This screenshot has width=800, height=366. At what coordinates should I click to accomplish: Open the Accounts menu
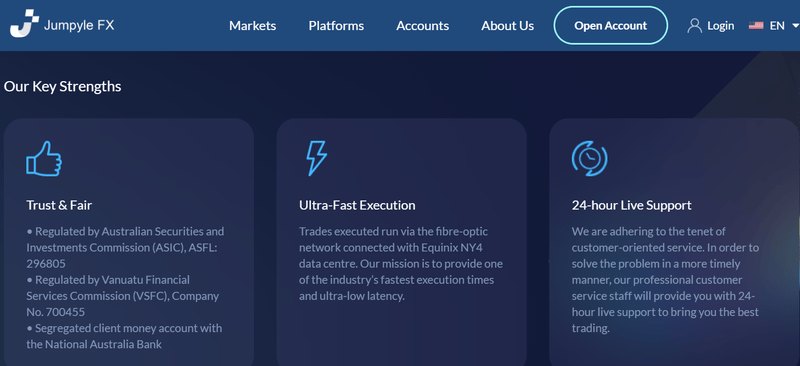(x=422, y=26)
